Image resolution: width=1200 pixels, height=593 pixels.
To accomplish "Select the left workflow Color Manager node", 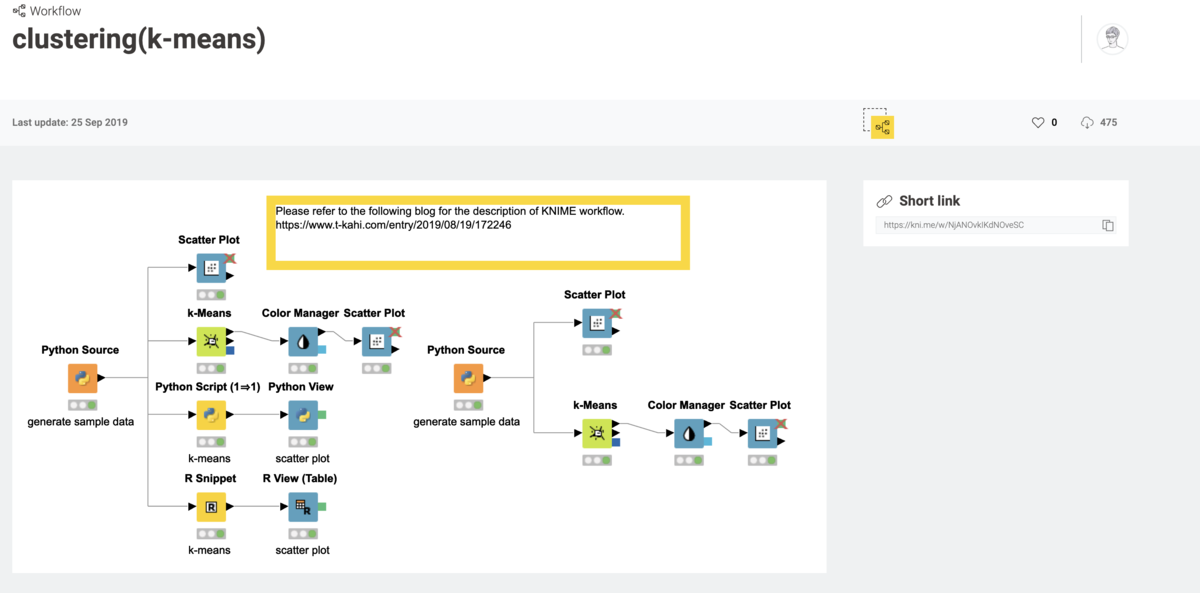I will 303,341.
